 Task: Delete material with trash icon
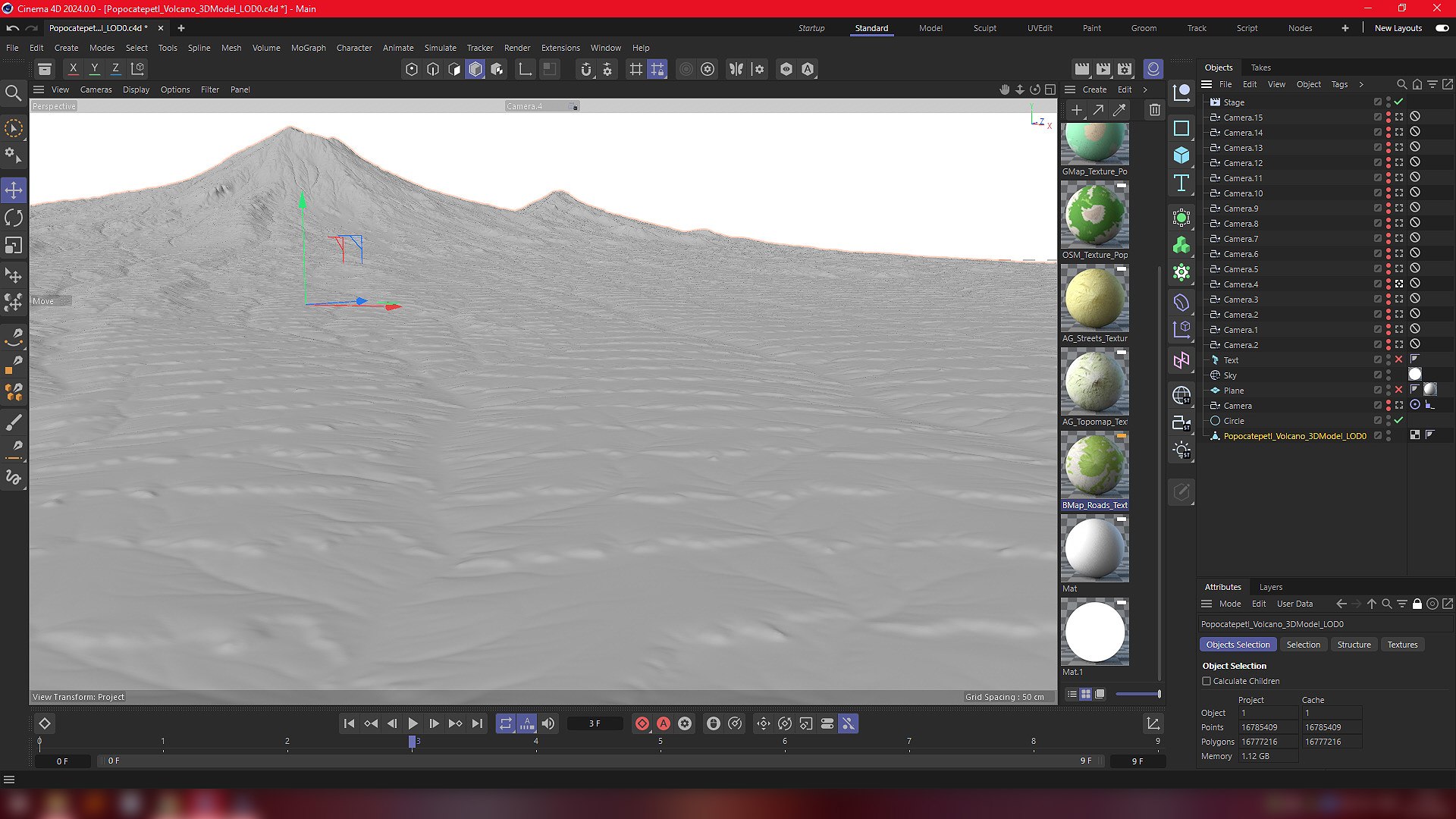[1154, 110]
